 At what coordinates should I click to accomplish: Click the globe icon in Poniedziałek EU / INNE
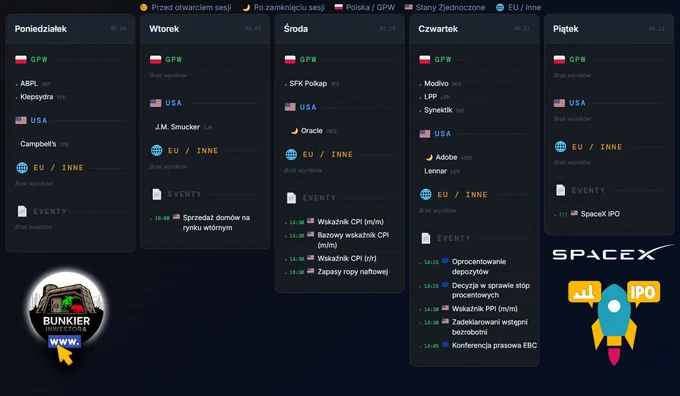pyautogui.click(x=22, y=167)
